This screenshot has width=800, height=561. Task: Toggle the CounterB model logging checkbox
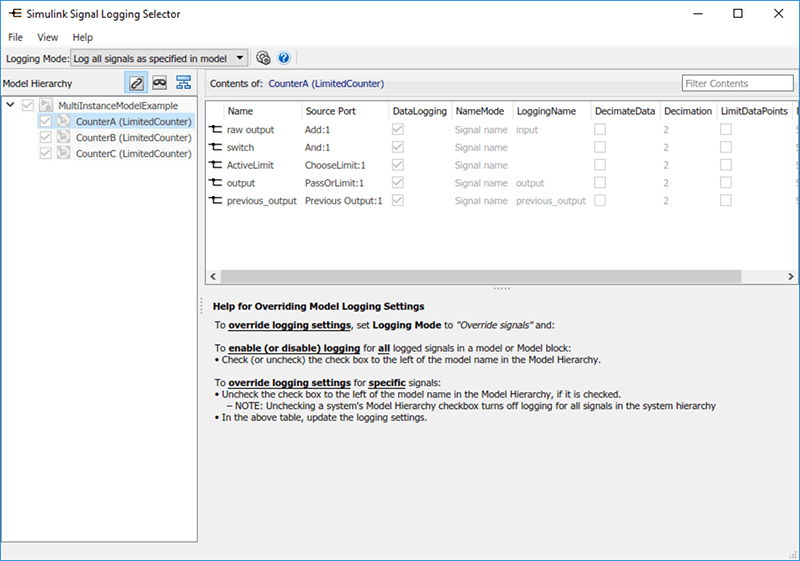[x=46, y=137]
